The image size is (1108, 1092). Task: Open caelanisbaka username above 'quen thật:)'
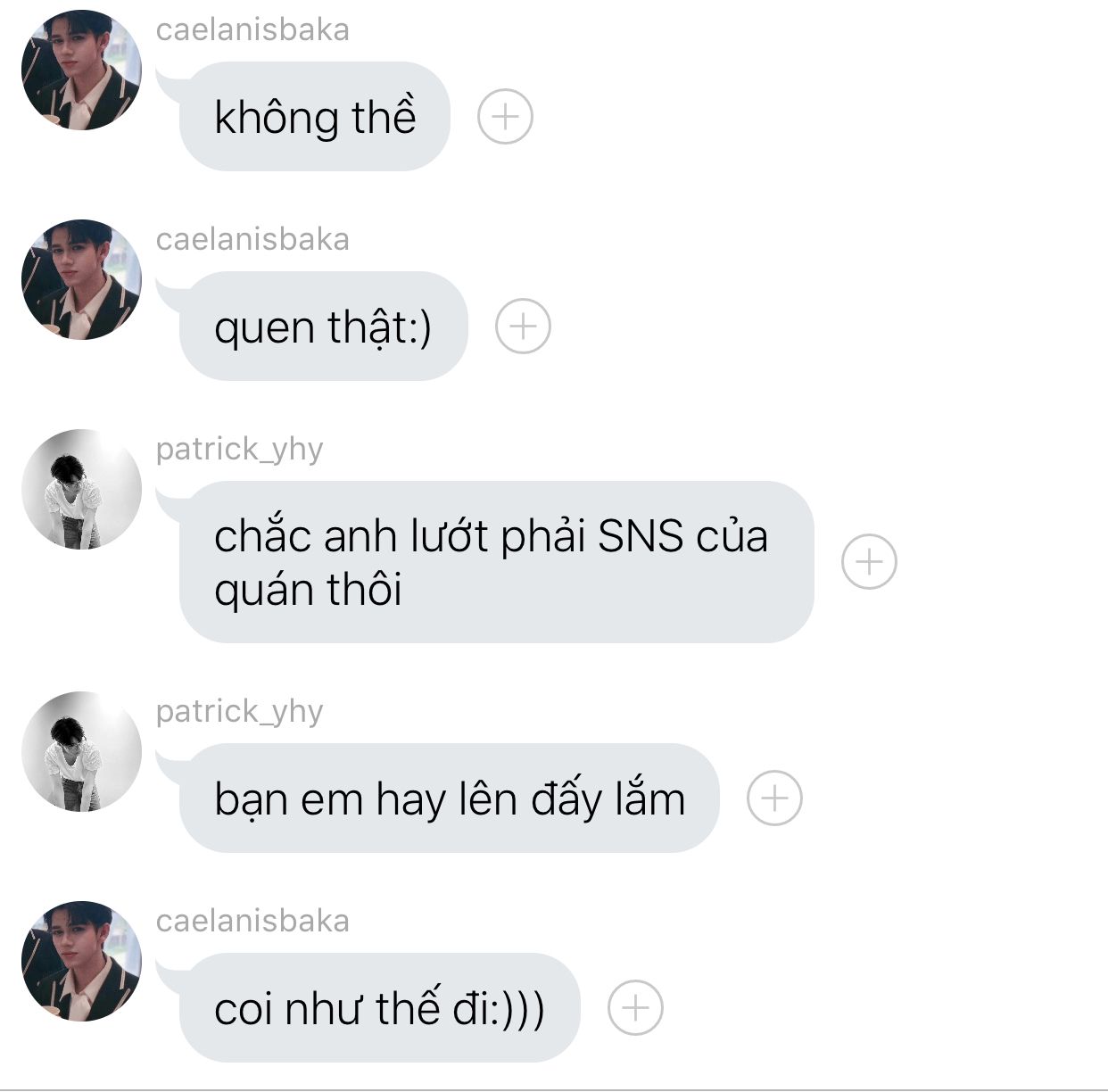tap(252, 239)
